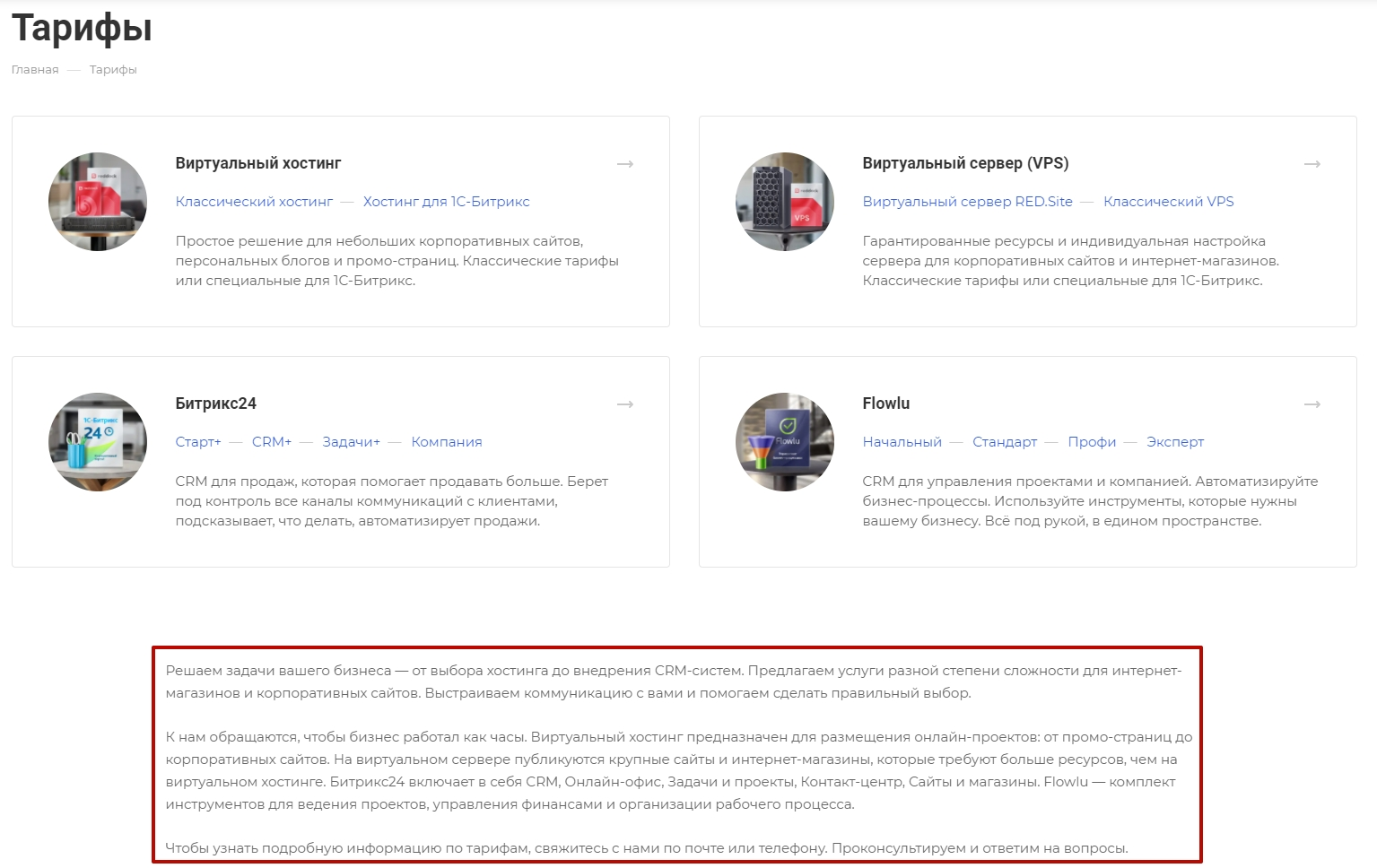Select the Виртуальный сервер RED.Site link
Image resolution: width=1377 pixels, height=868 pixels.
[968, 202]
